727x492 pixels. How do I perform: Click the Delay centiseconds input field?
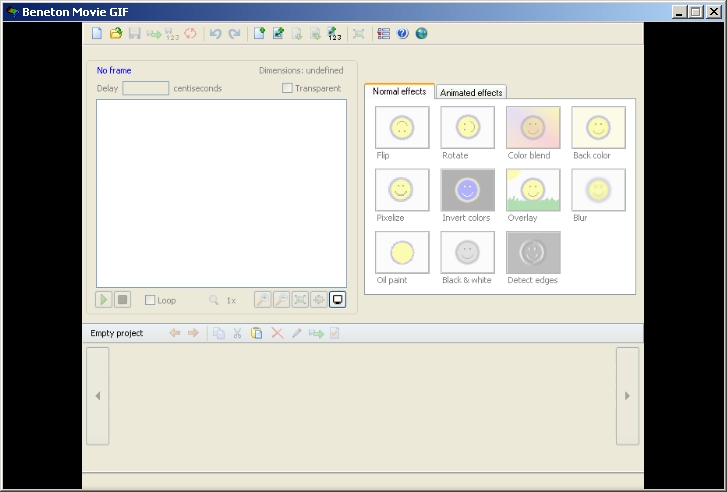(145, 88)
